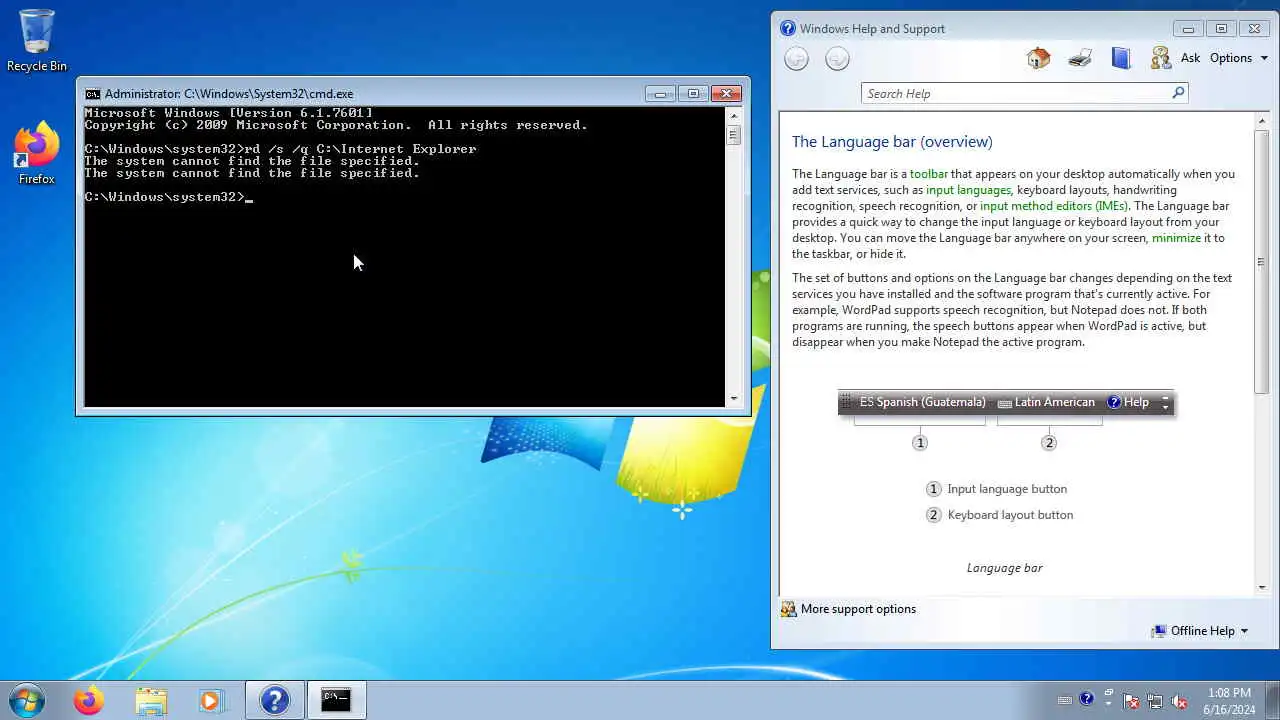Select the Firefox desktop shortcut
This screenshot has width=1280, height=720.
(37, 154)
